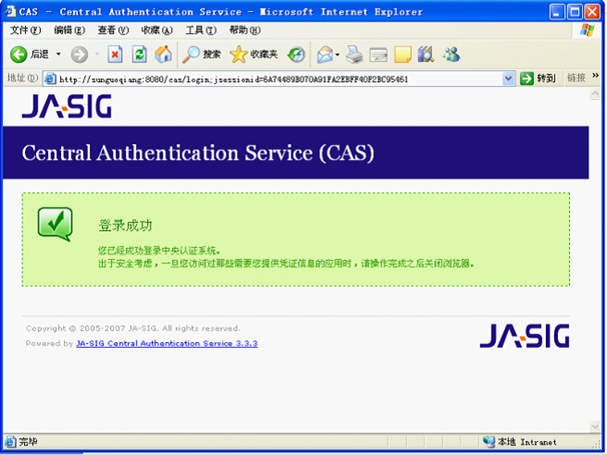The image size is (607, 455).
Task: Close the Internet Explorer window
Action: pos(592,12)
